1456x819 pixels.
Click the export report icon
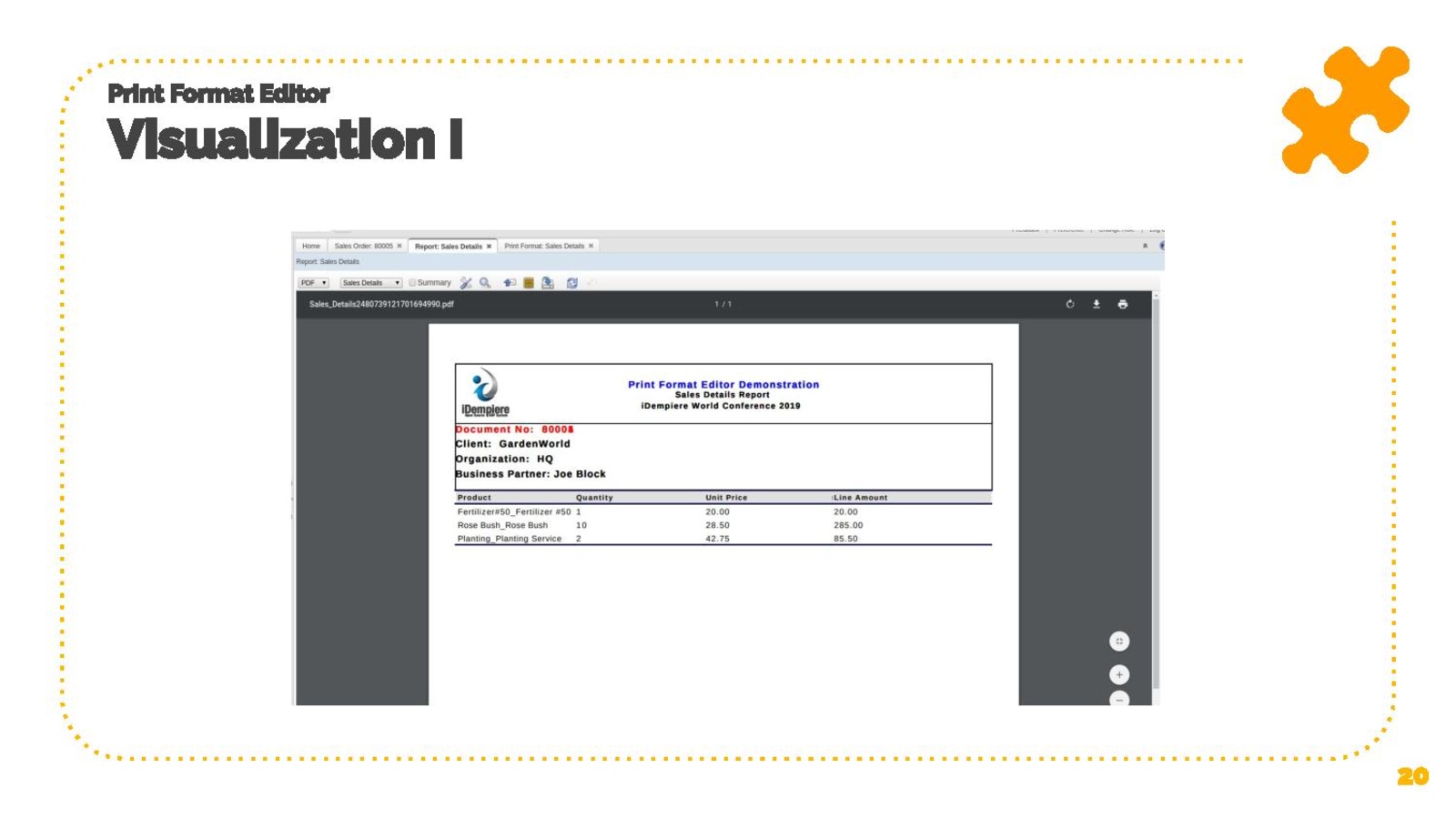pos(548,283)
